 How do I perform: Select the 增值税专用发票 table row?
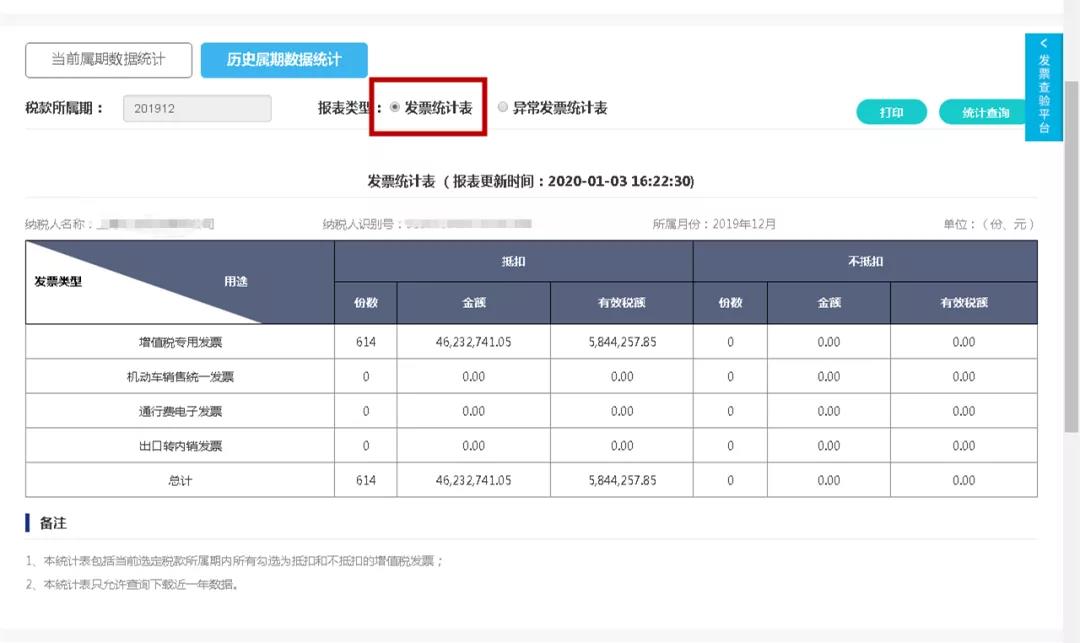180,341
